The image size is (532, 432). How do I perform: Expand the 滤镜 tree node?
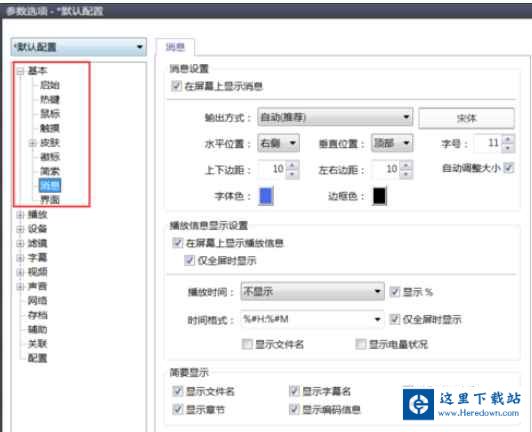pos(20,243)
